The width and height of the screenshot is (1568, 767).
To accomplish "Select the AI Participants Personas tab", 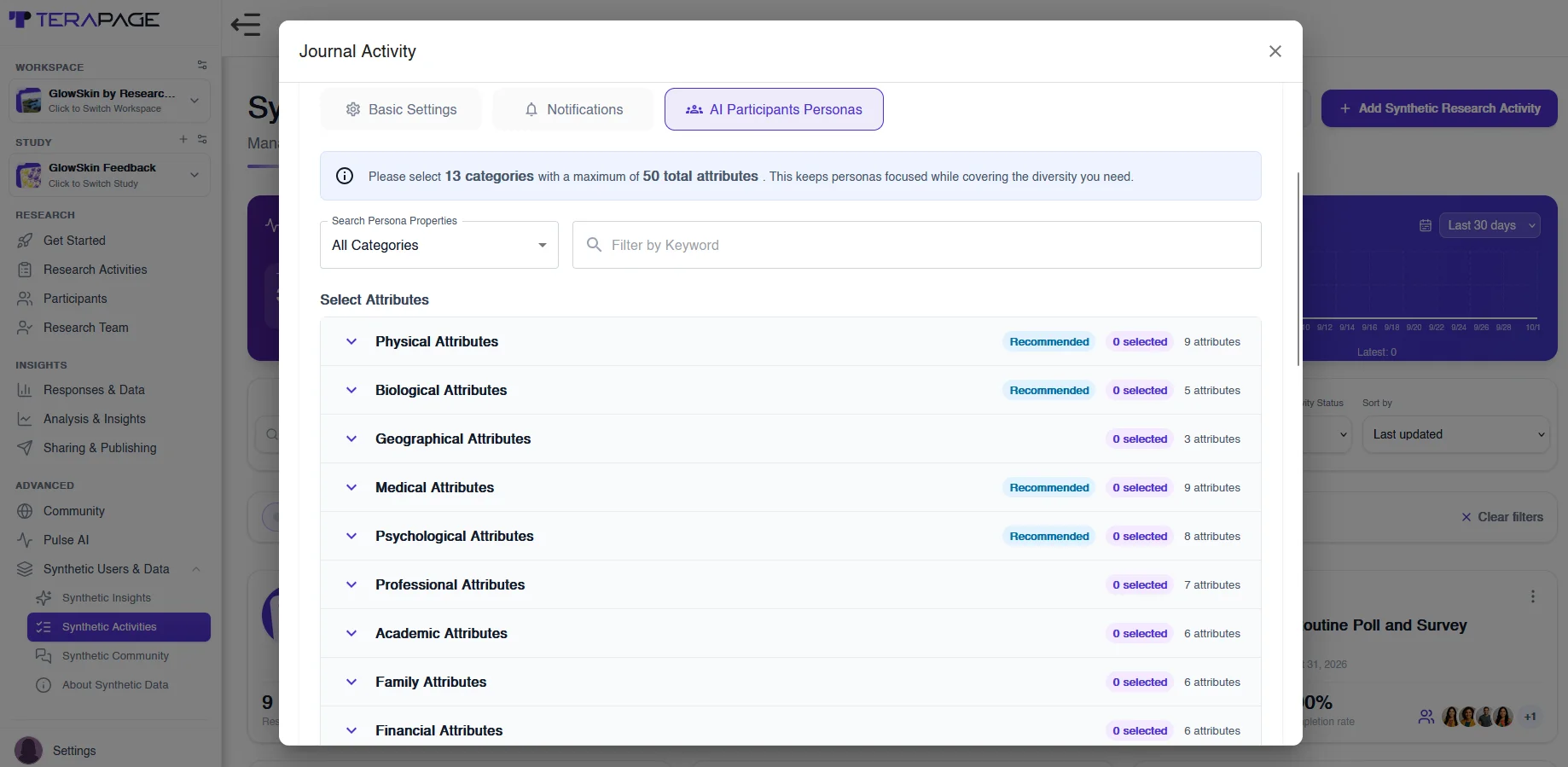I will coord(774,109).
